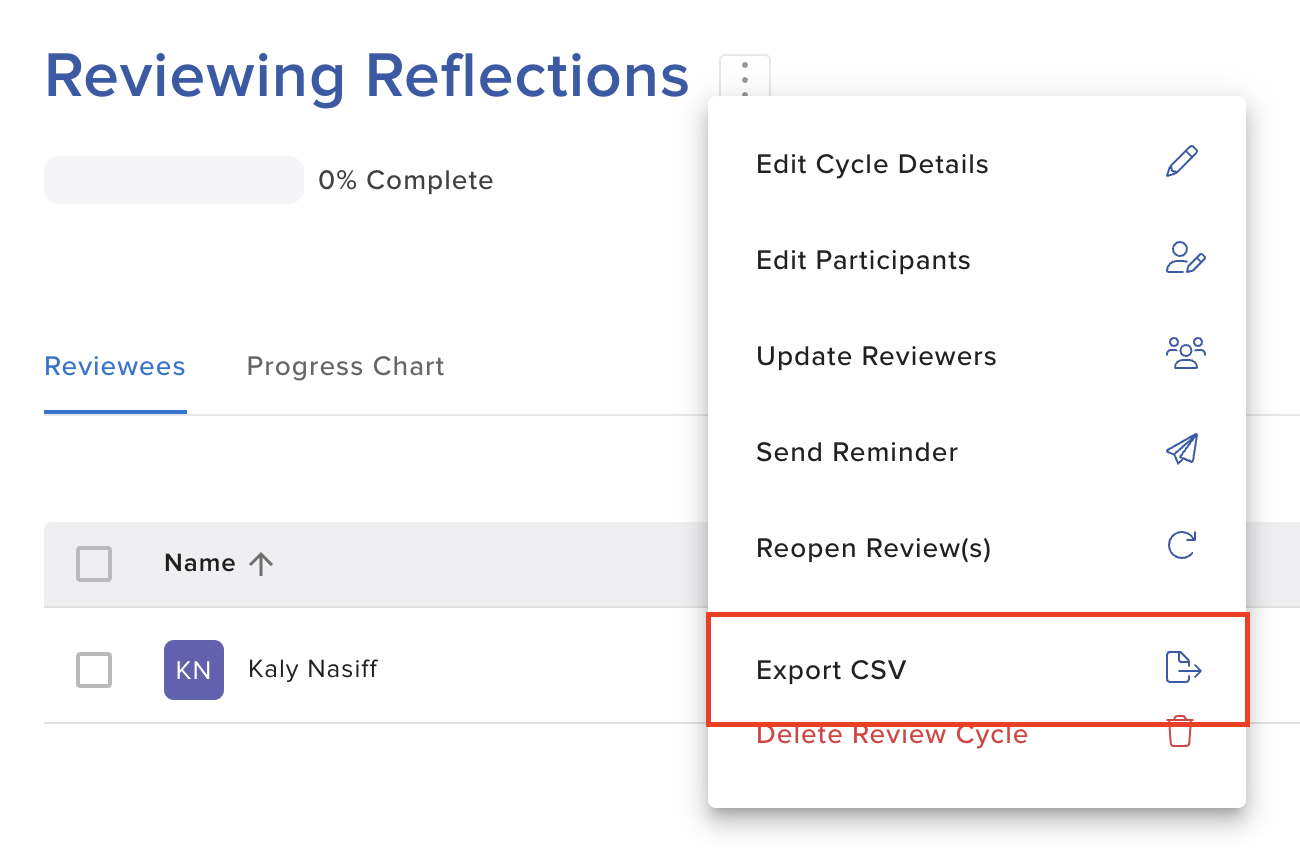Click the pencil icon beside Edit Cycle Details
The width and height of the screenshot is (1300, 850).
coord(1182,161)
